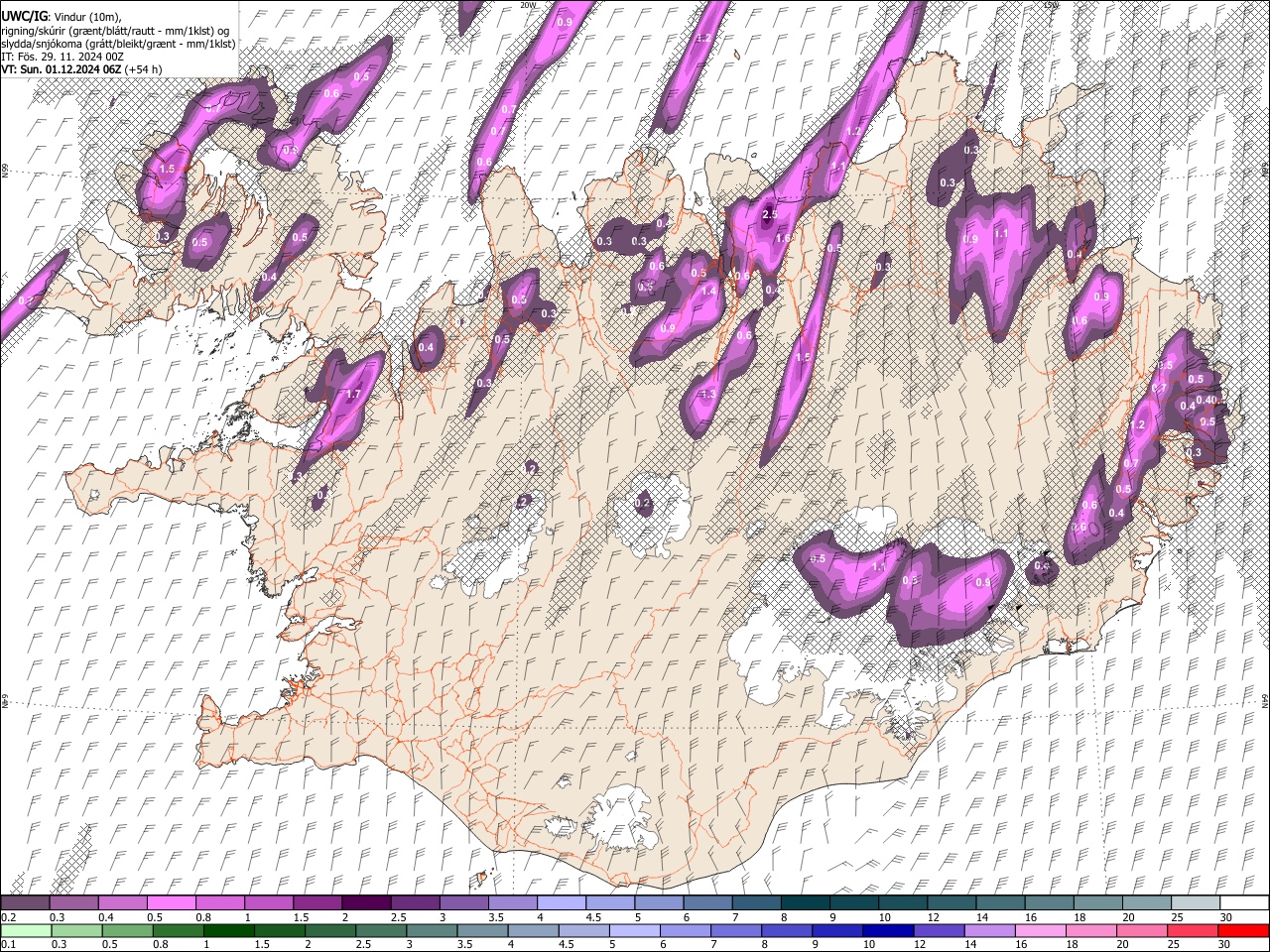Click the deep blue 10–12 rain legend swatch
Screen dimensions: 1270x952
click(x=888, y=930)
